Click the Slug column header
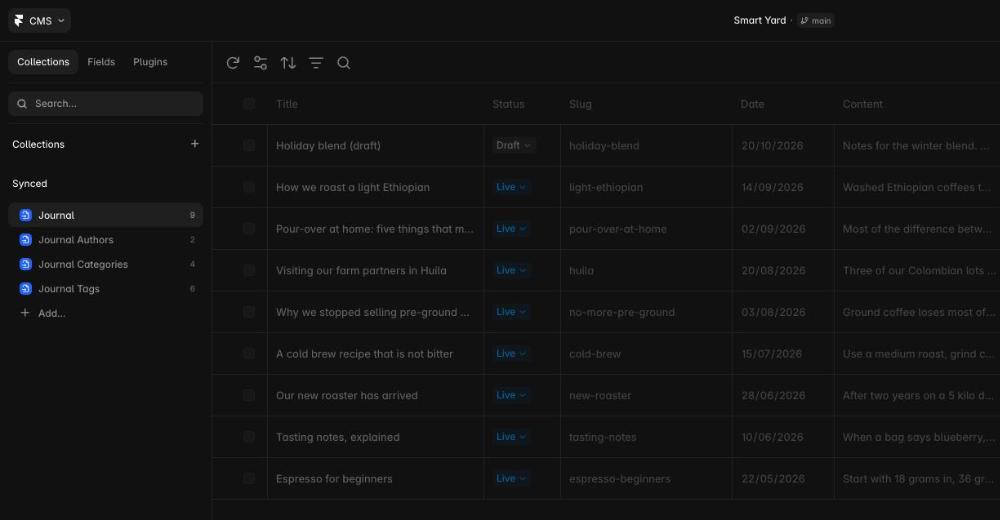This screenshot has width=1000, height=520. (580, 104)
